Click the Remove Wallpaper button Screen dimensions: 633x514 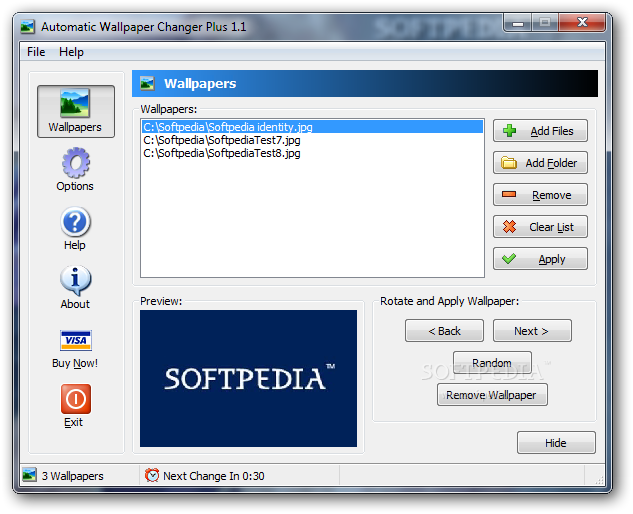[492, 394]
